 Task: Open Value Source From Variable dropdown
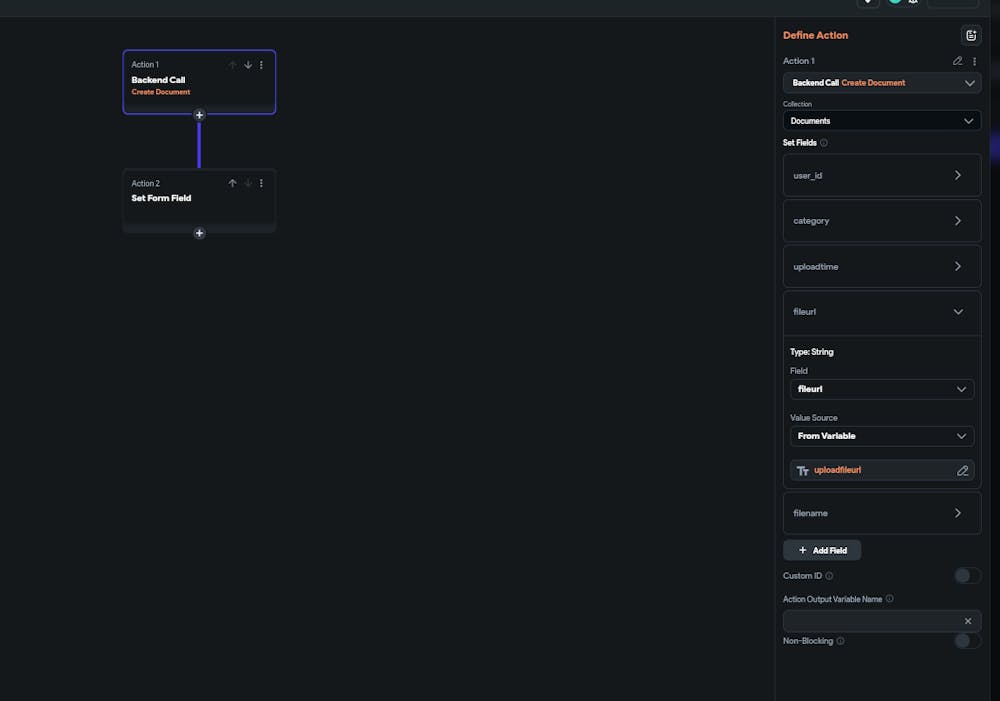[x=881, y=436]
